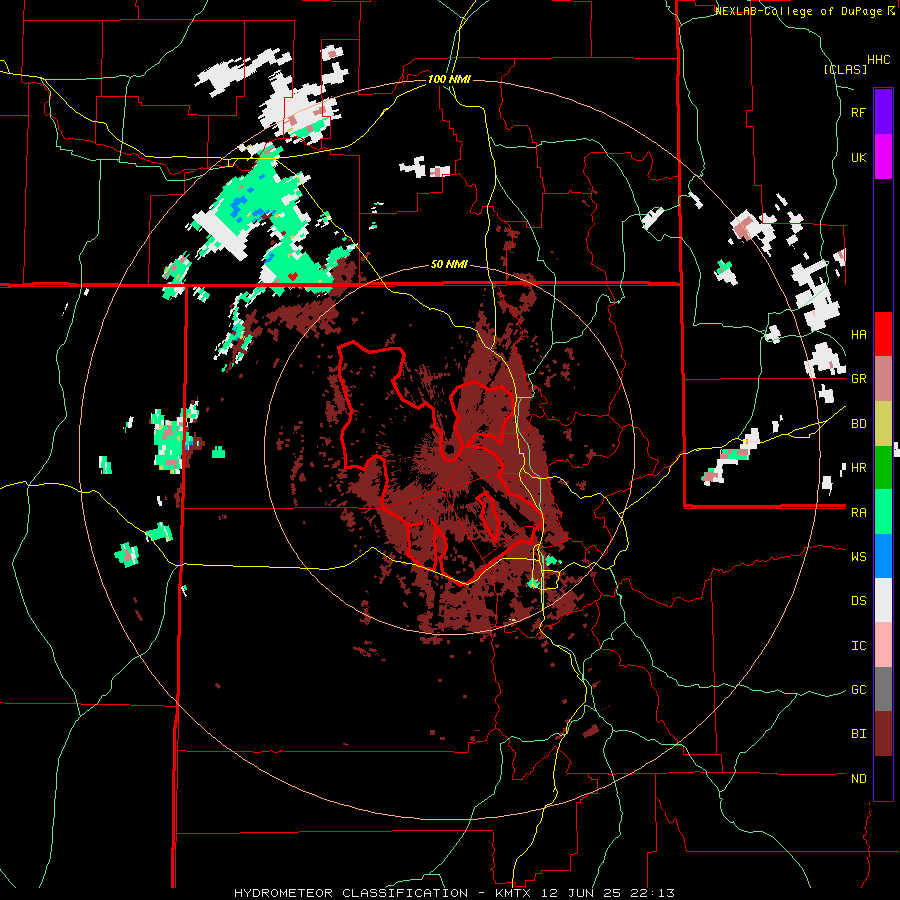Click the ND legend label
900x900 pixels.
click(858, 779)
